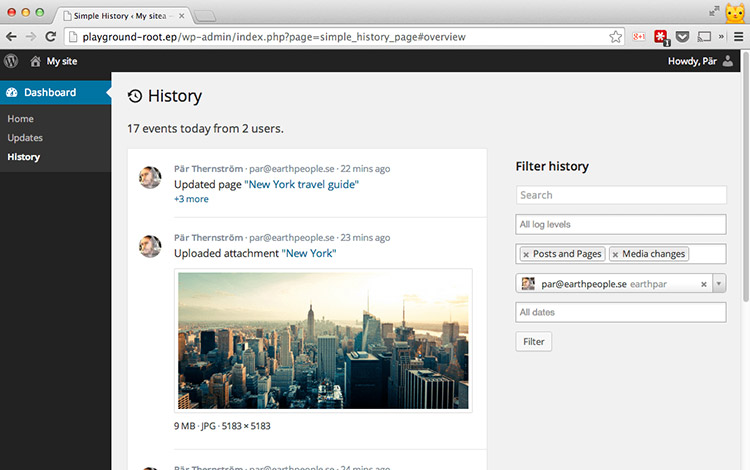This screenshot has width=750, height=470.
Task: Open the All dates dropdown
Action: point(621,312)
